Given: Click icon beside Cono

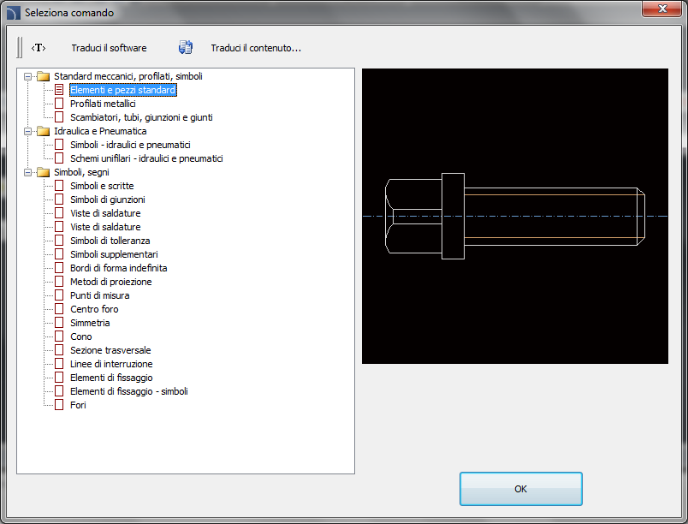Looking at the screenshot, I should click(x=59, y=337).
